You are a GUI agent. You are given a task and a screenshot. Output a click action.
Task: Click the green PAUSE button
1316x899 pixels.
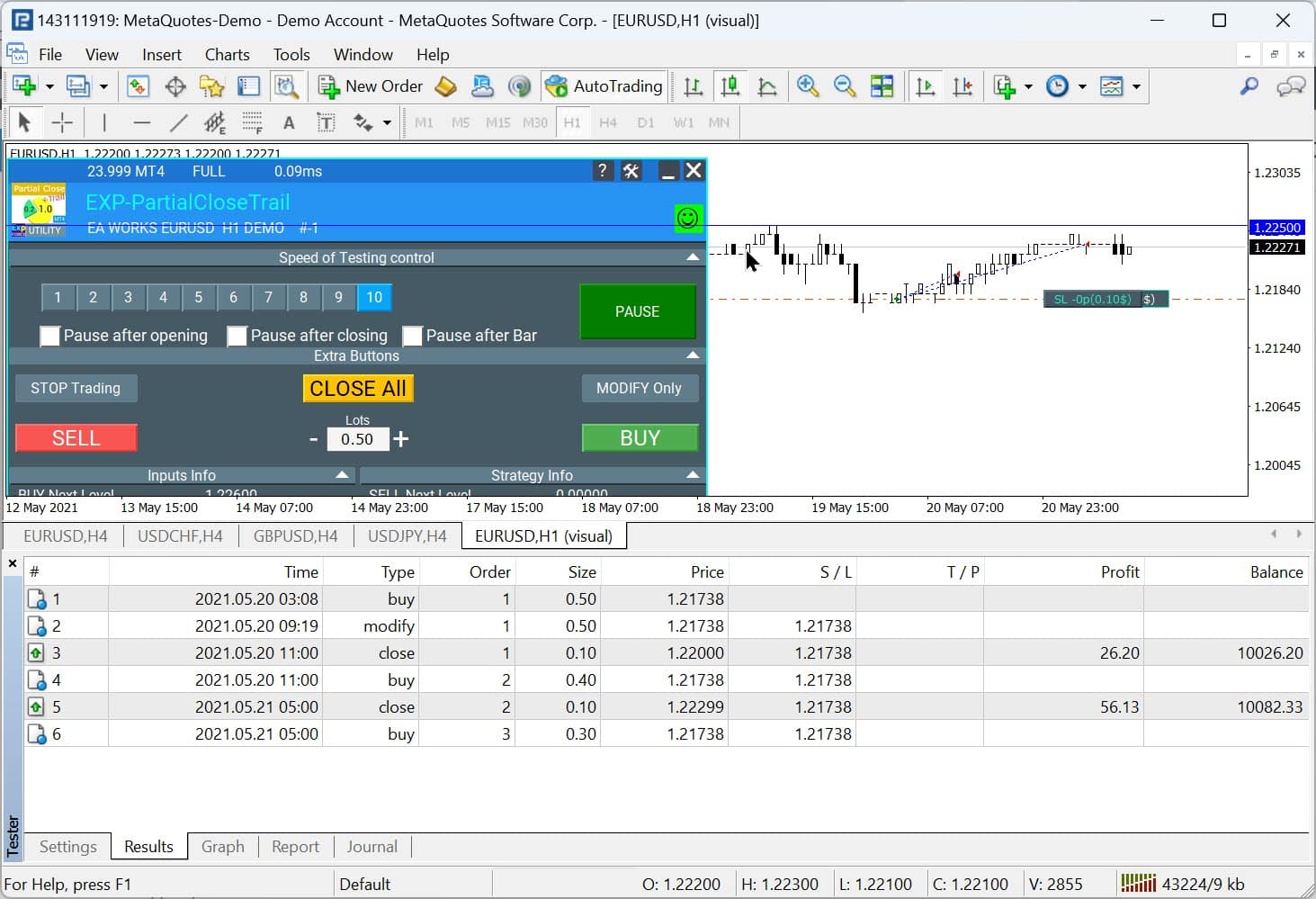[x=637, y=311]
